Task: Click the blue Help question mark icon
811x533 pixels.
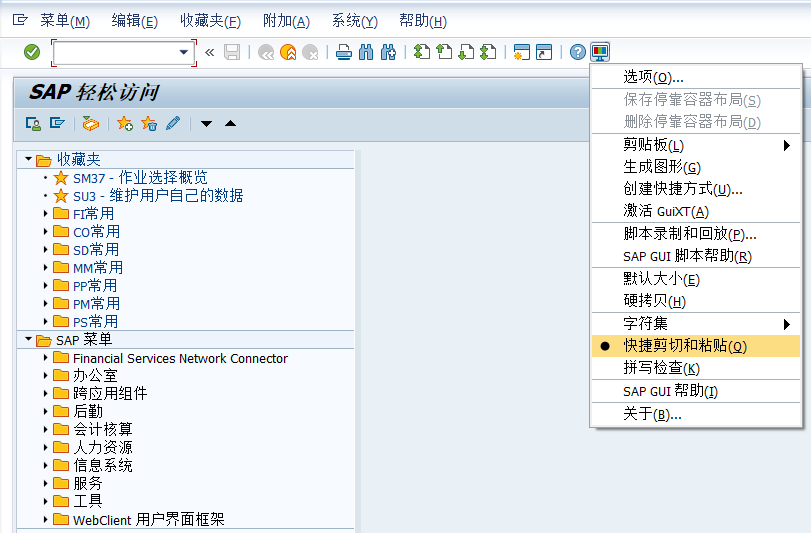Action: click(x=578, y=52)
